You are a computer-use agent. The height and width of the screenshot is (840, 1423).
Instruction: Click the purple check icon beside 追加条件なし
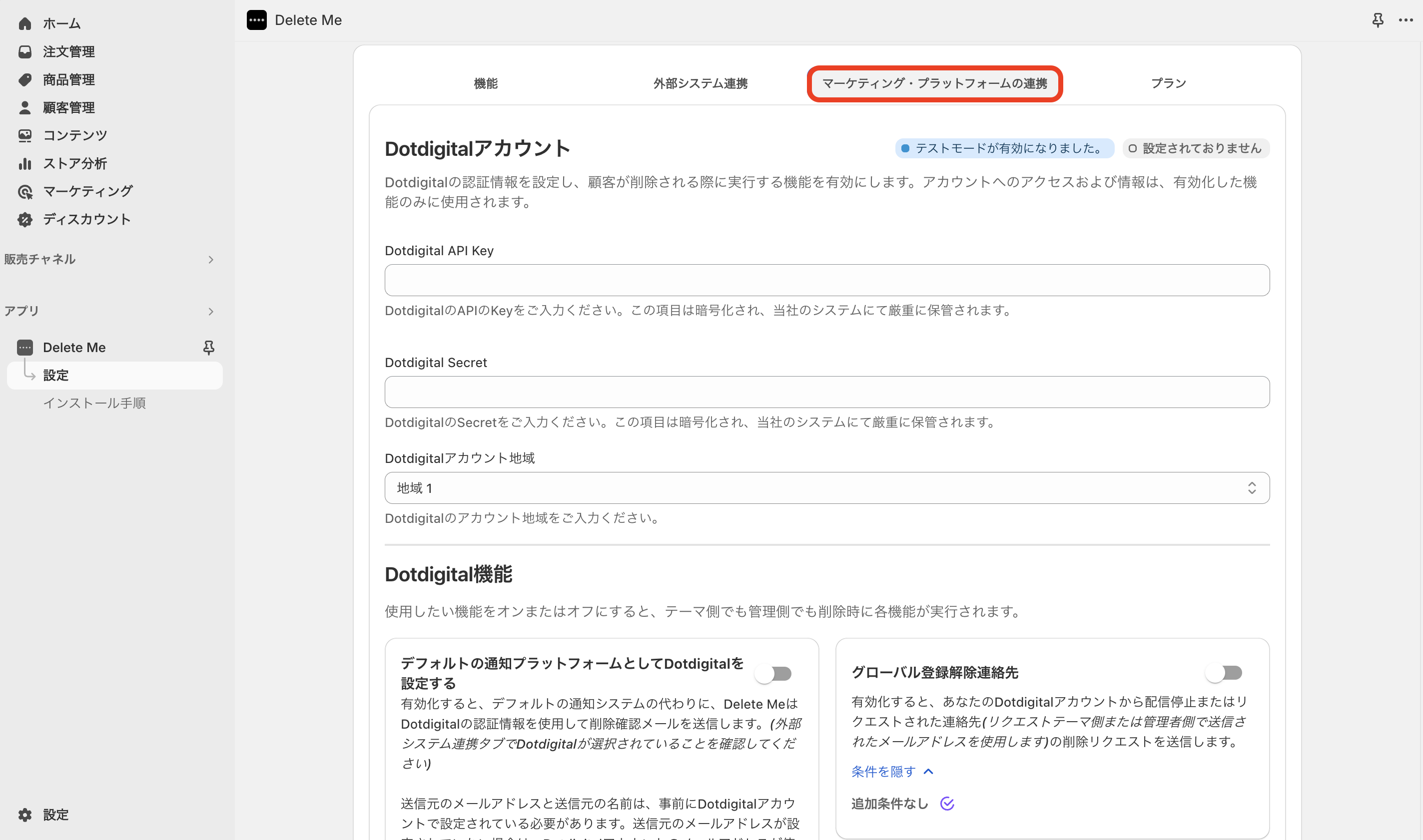947,803
